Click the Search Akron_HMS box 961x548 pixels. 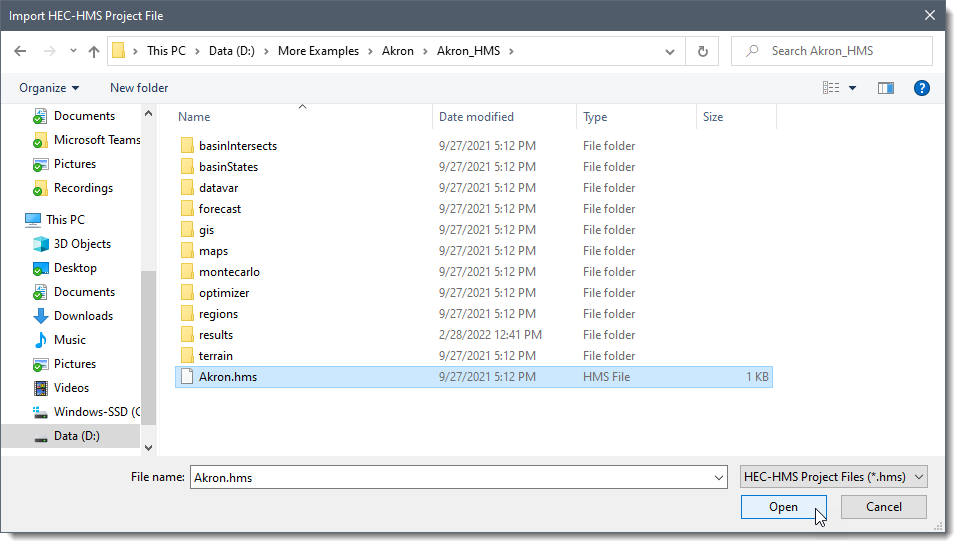coord(832,51)
